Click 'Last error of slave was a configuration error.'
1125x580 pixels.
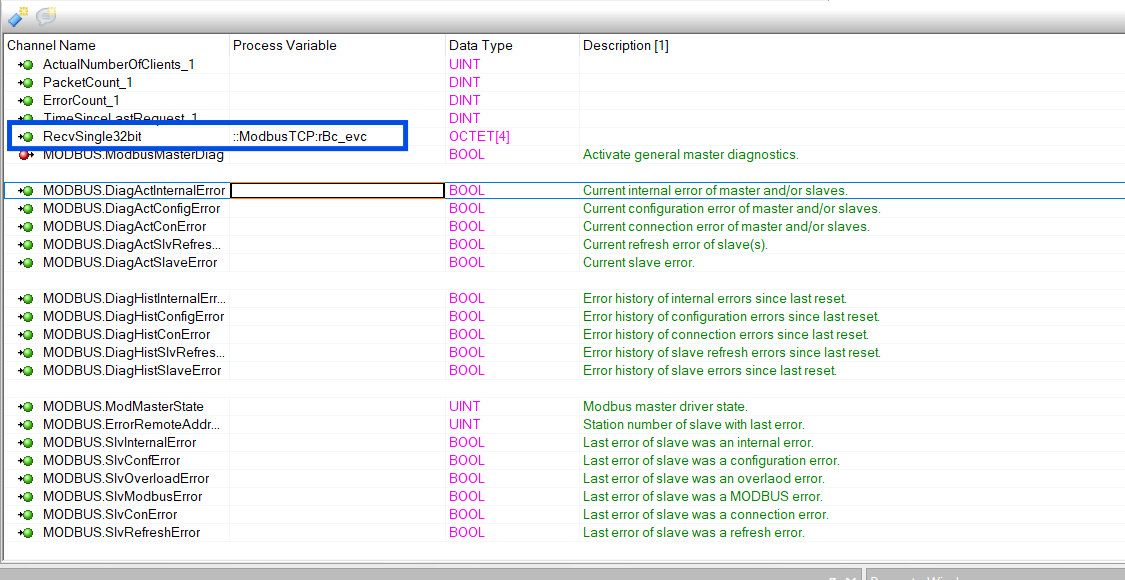pos(711,461)
